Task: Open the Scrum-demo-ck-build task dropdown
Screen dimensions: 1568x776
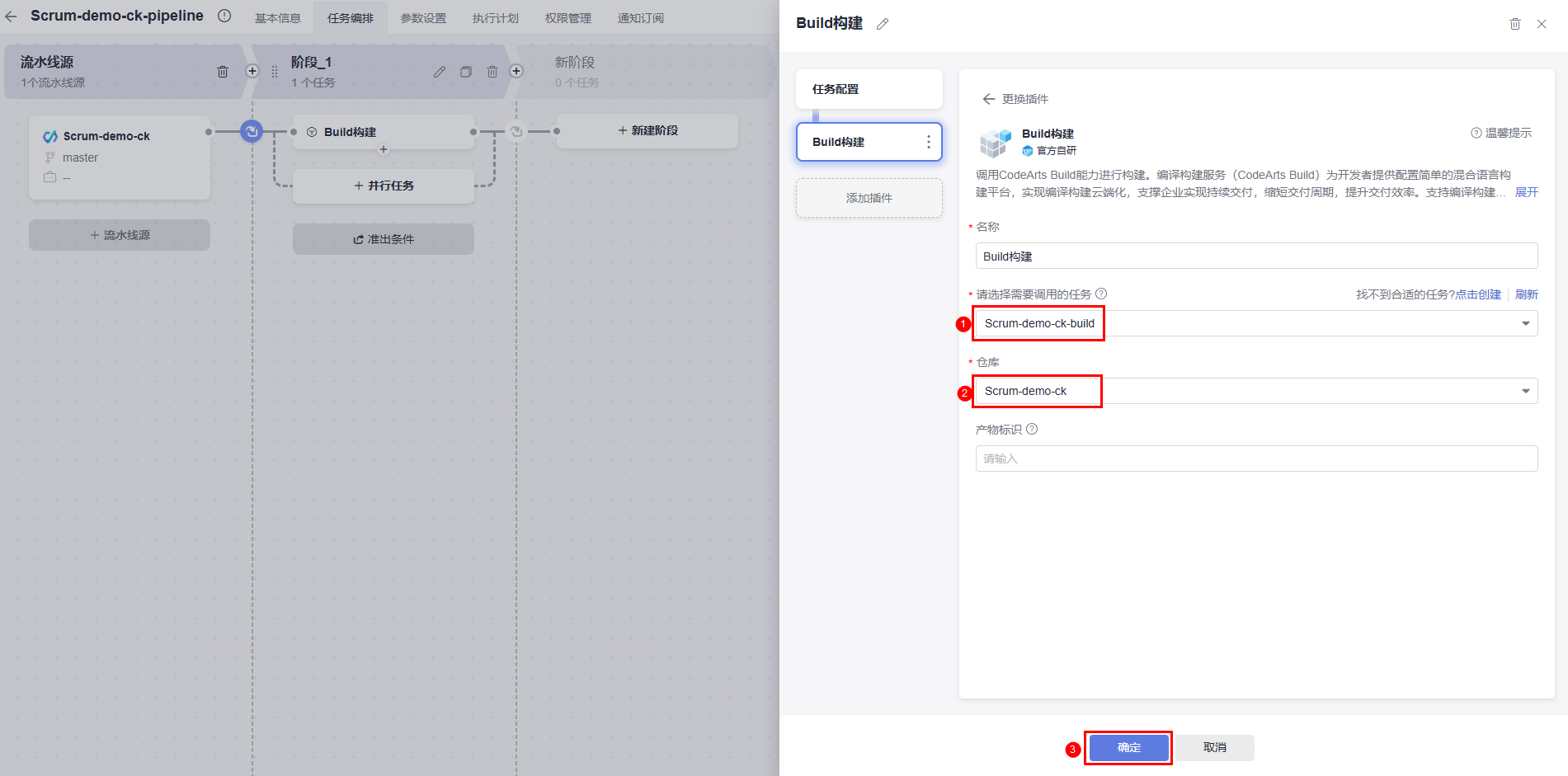Action: (x=1255, y=323)
